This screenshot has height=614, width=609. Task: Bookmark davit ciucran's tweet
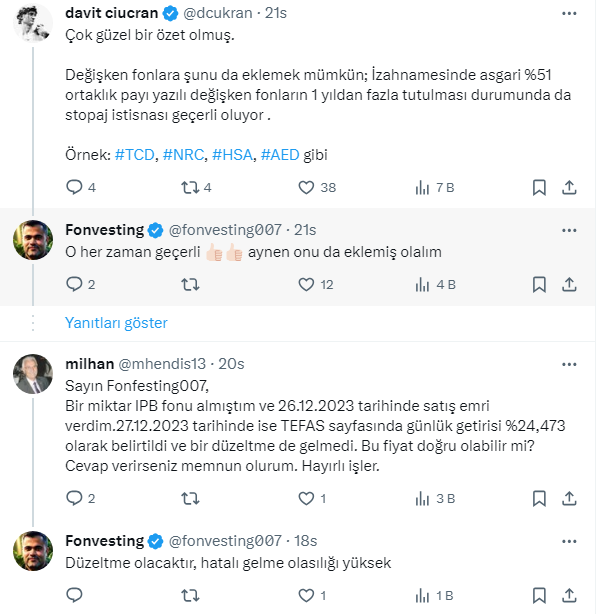pos(539,187)
